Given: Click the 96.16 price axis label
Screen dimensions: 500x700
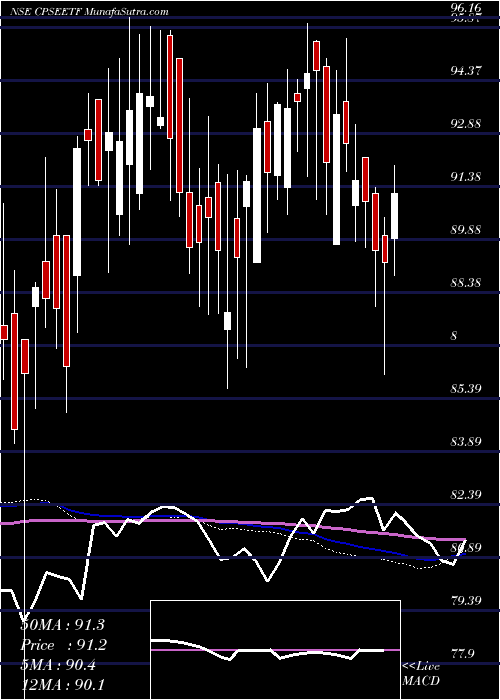Looking at the screenshot, I should pyautogui.click(x=465, y=8).
